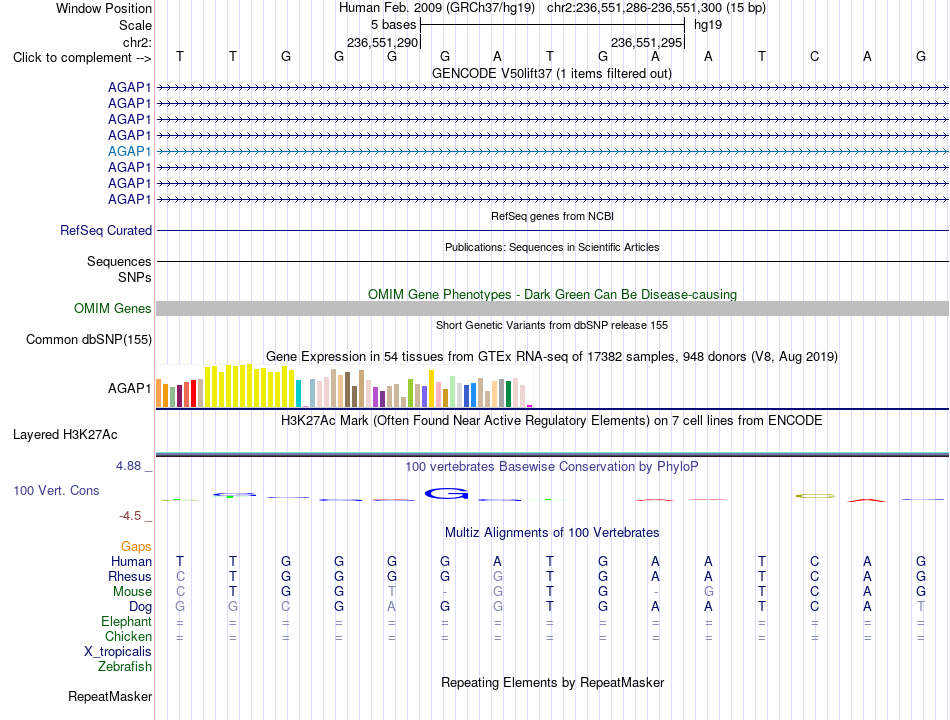
Task: Click the faded T mismatch in the Mouse row
Action: (392, 591)
